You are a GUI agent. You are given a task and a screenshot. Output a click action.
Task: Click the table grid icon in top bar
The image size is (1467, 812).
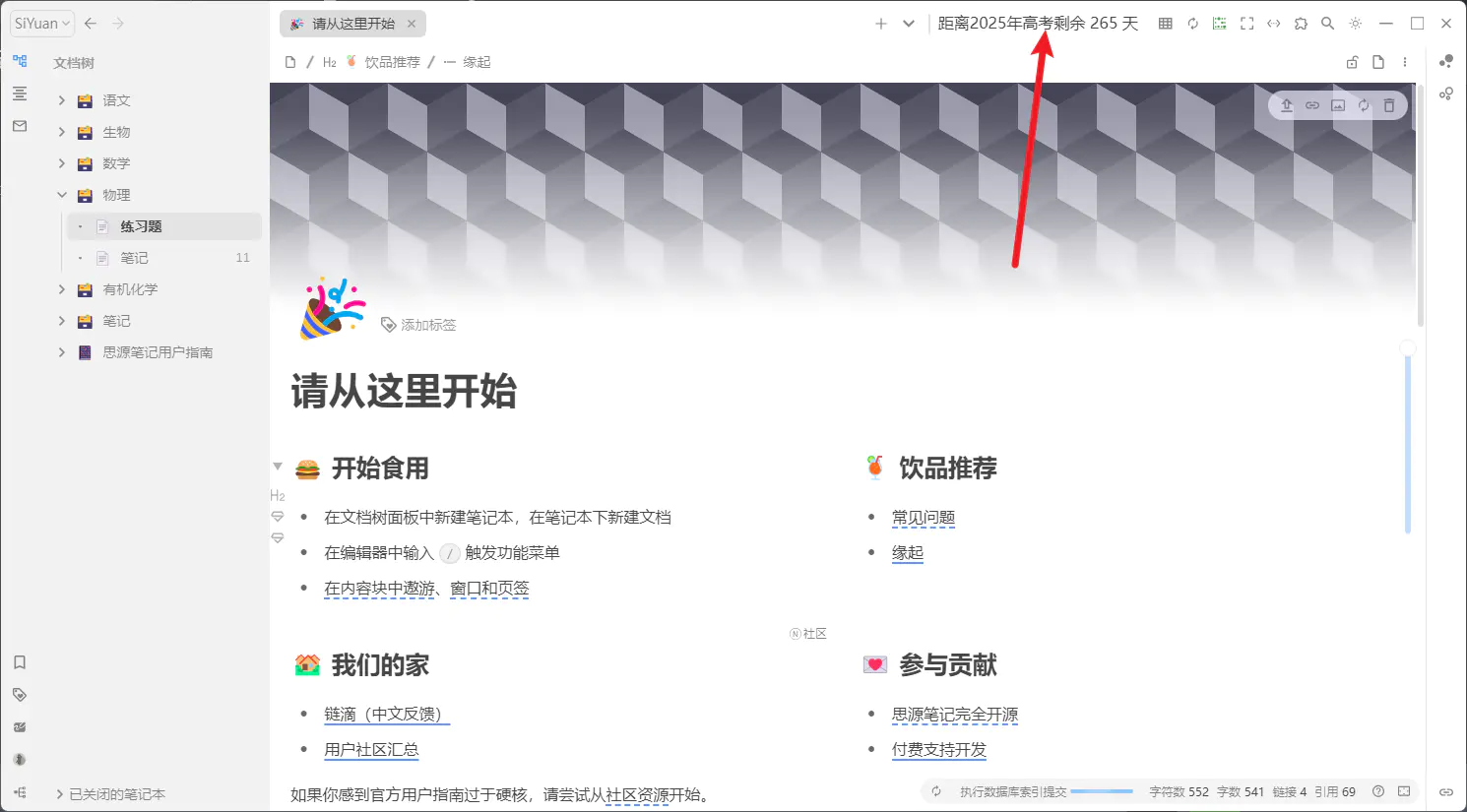click(1166, 24)
